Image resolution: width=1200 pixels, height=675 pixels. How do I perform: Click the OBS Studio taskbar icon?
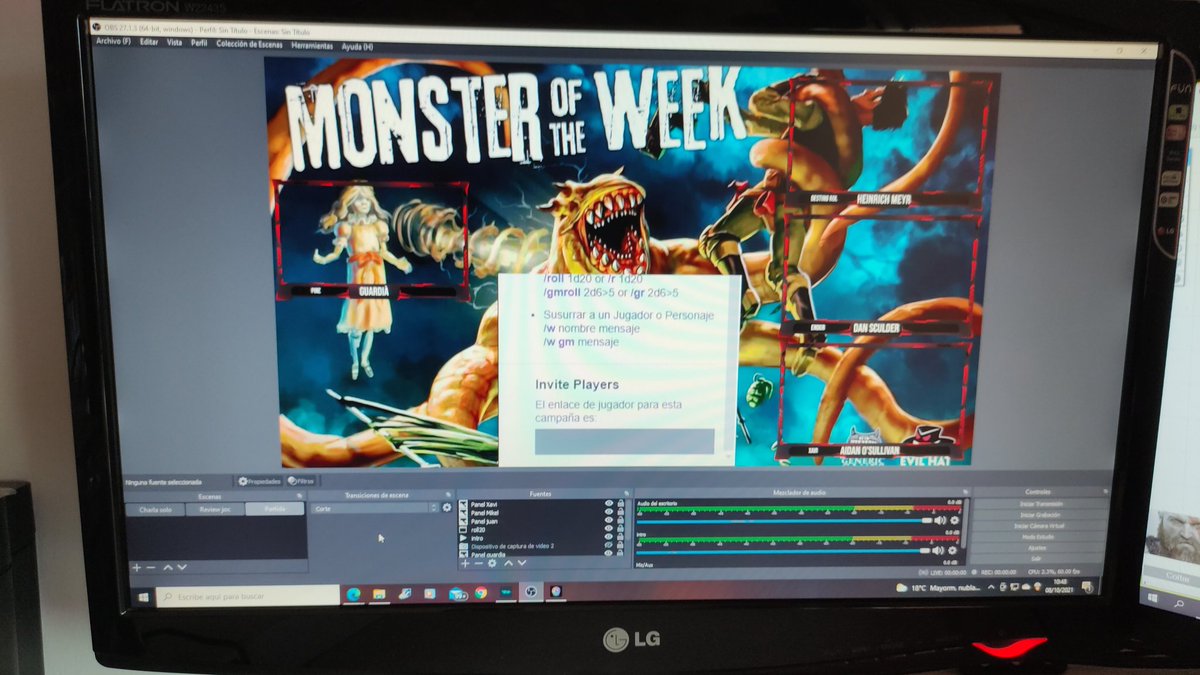[x=530, y=592]
